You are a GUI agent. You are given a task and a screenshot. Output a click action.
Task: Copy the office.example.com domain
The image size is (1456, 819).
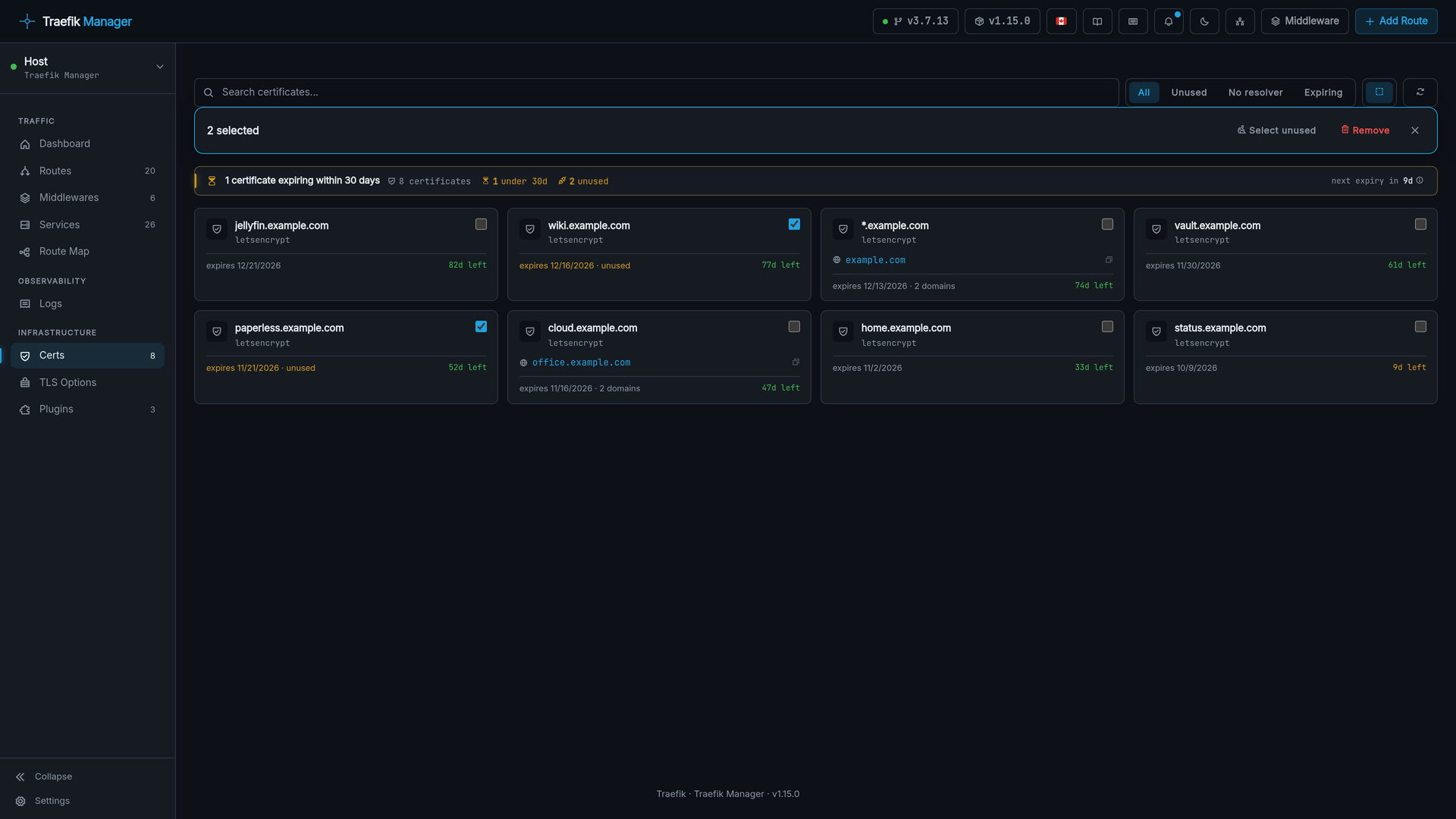click(x=795, y=362)
